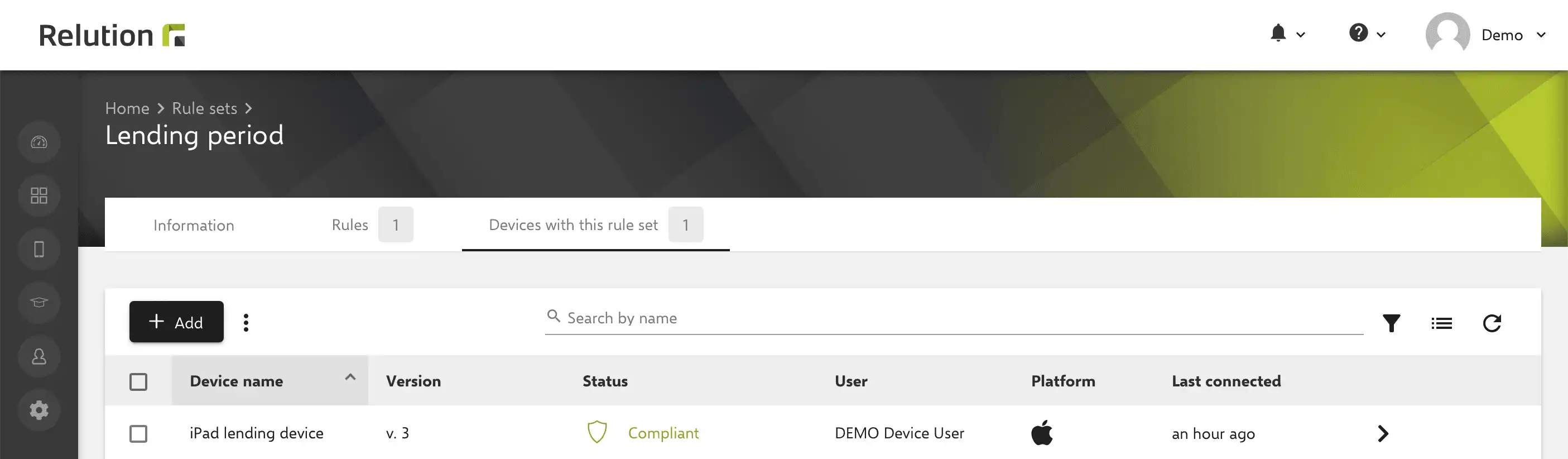Click DEMO Device User cell
This screenshot has width=1568, height=459.
[x=899, y=433]
